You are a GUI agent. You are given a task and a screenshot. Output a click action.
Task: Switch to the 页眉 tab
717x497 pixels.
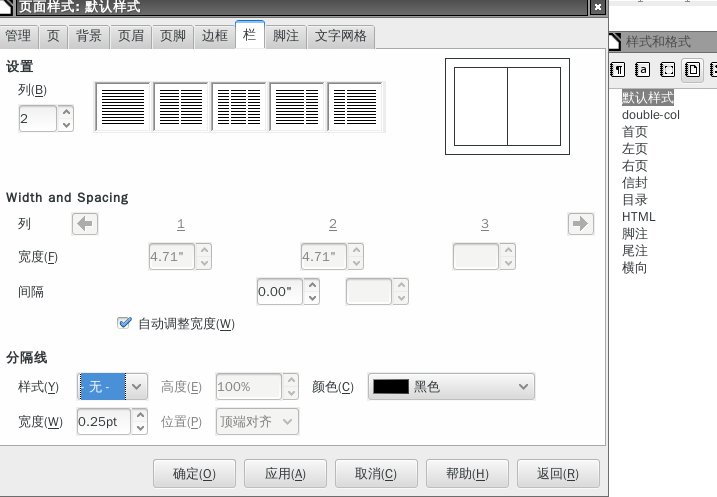tap(131, 36)
